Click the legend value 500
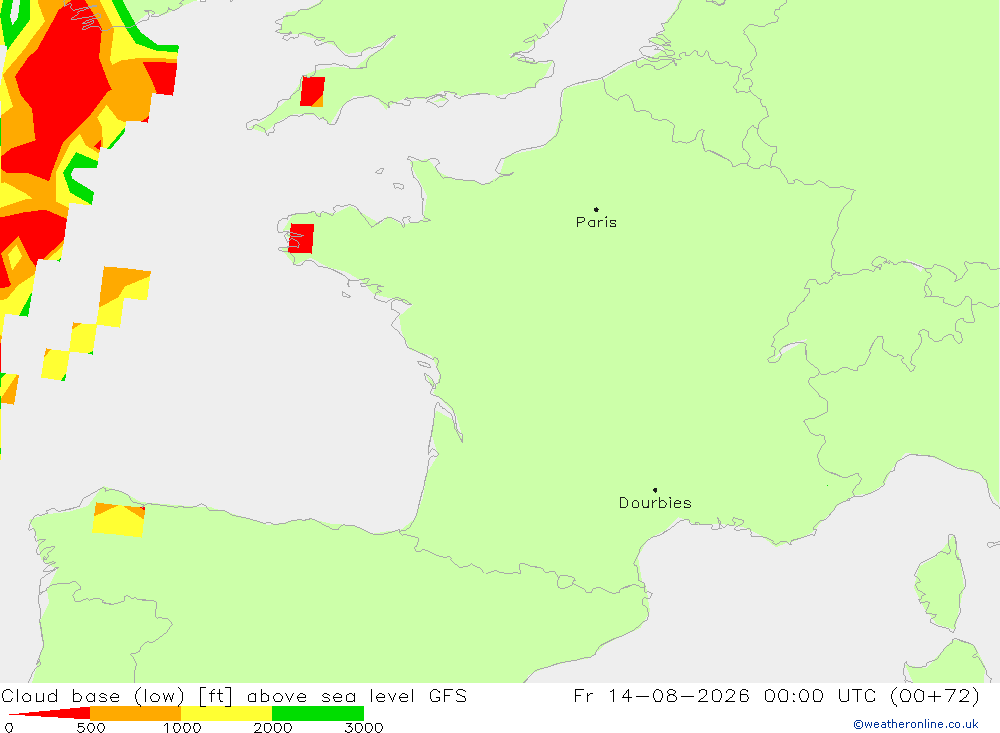 pos(91,727)
